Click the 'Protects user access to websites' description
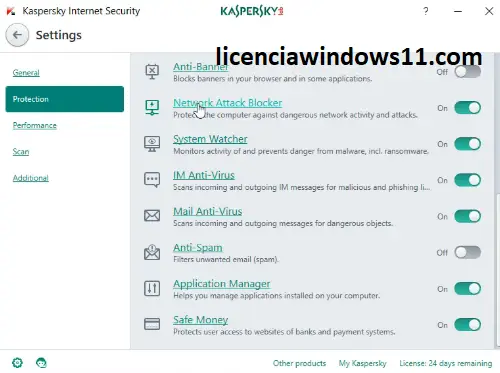The height and width of the screenshot is (373, 500). click(284, 332)
